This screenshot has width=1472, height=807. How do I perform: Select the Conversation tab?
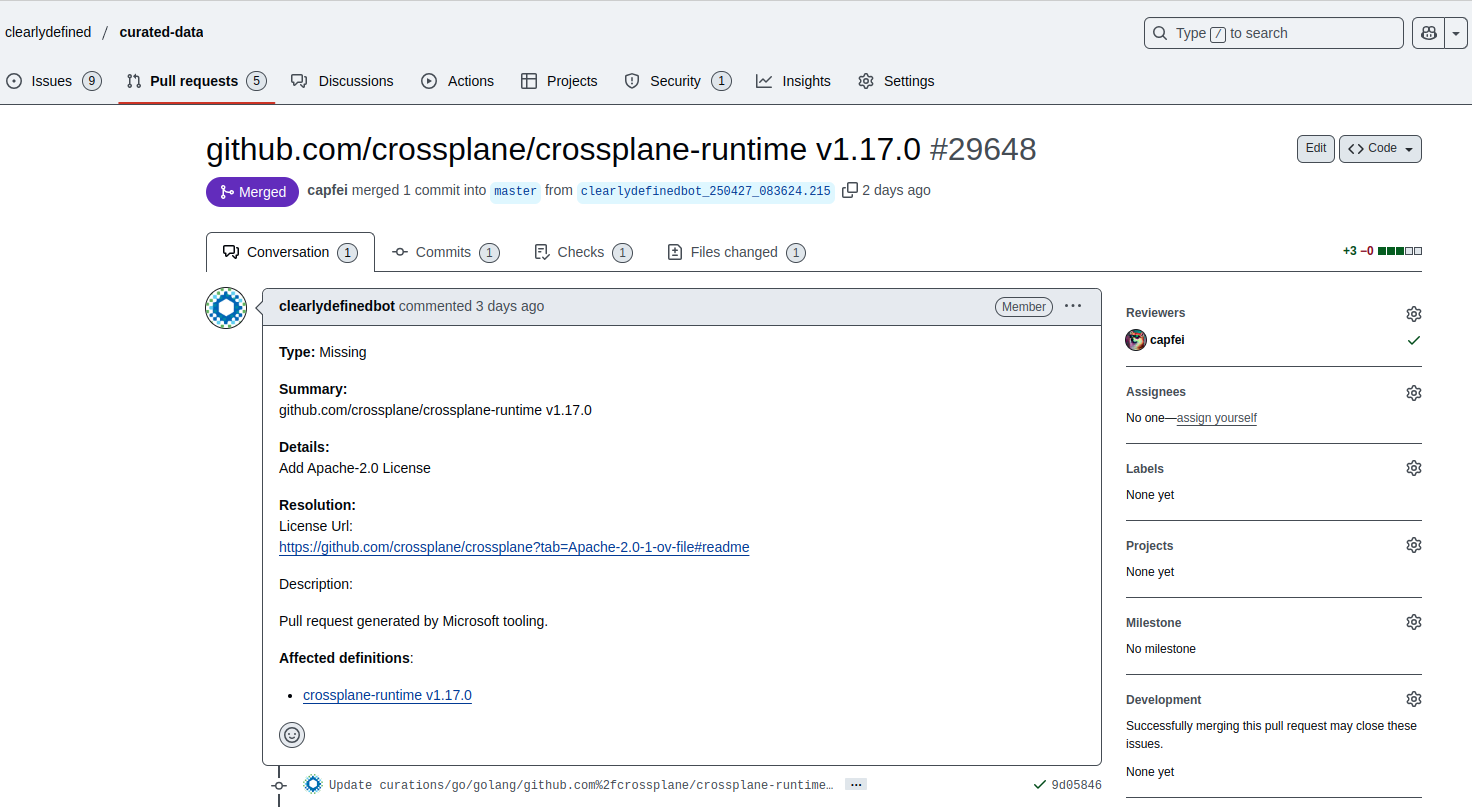coord(290,252)
